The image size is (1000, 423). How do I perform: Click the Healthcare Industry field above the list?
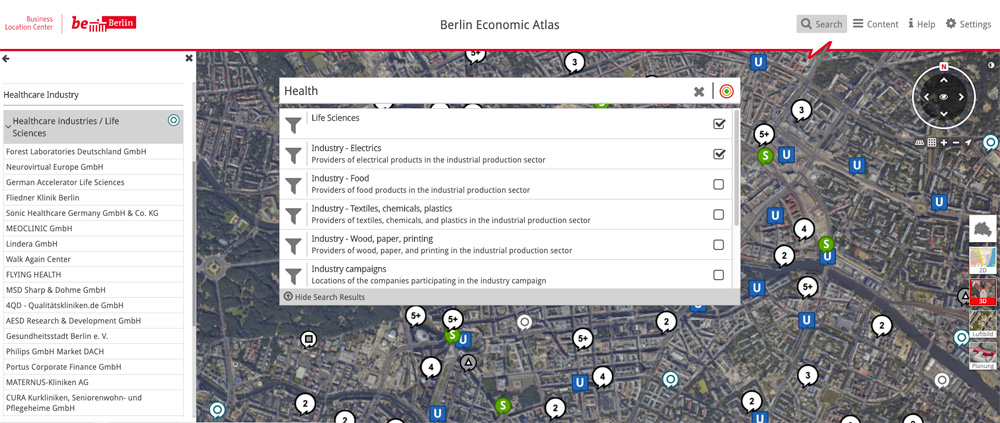pyautogui.click(x=93, y=94)
